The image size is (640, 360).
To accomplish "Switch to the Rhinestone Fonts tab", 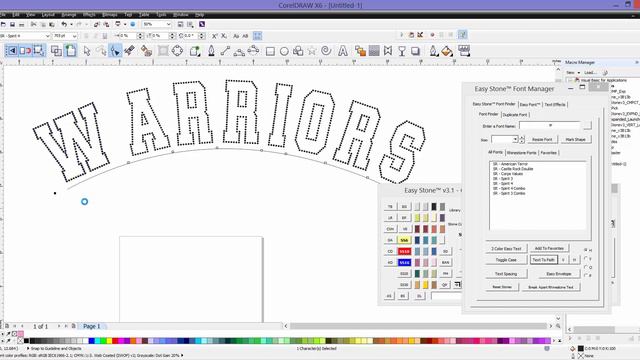I will click(x=521, y=153).
